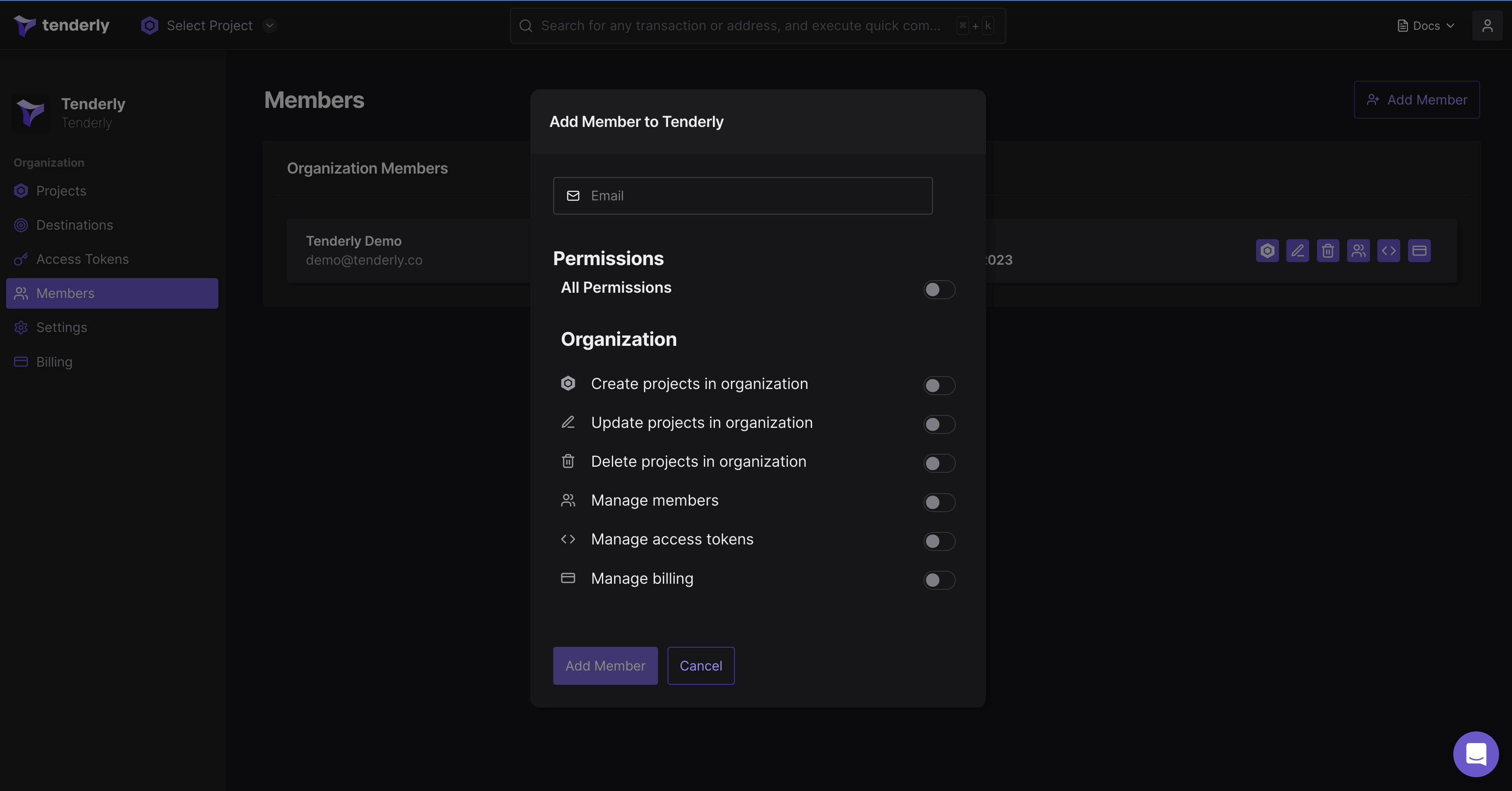Screen dimensions: 1512x791
Task: Toggle the Manage access tokens permission
Action: (x=939, y=541)
